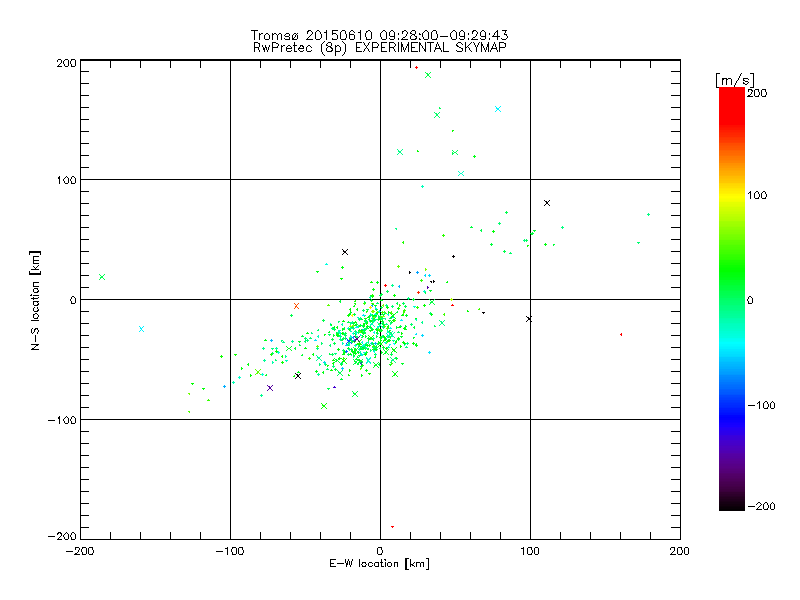Click the y-axis '200' tick label
Viewport: 800px width, 600px height.
[x=66, y=63]
